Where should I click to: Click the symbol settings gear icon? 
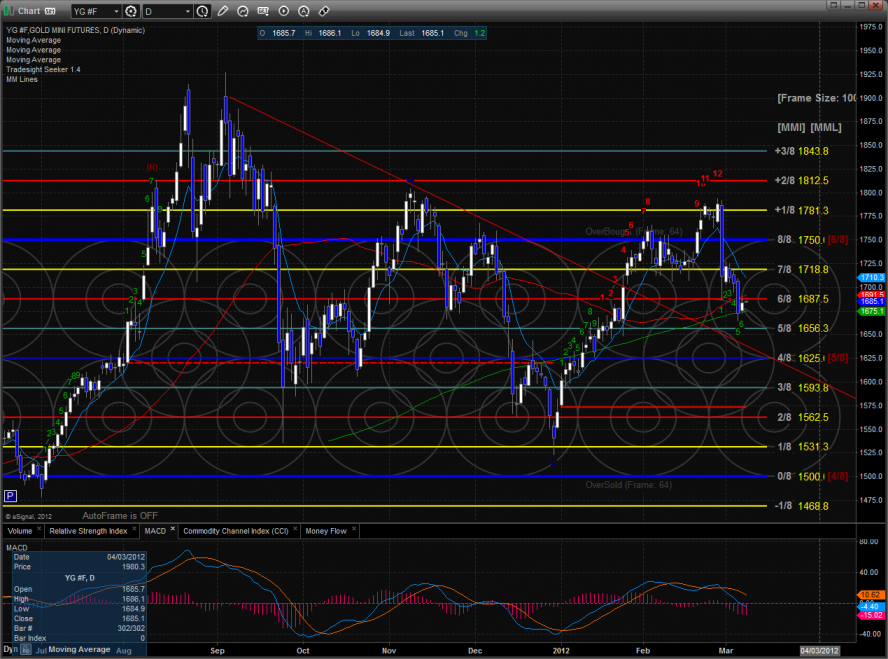tap(129, 12)
